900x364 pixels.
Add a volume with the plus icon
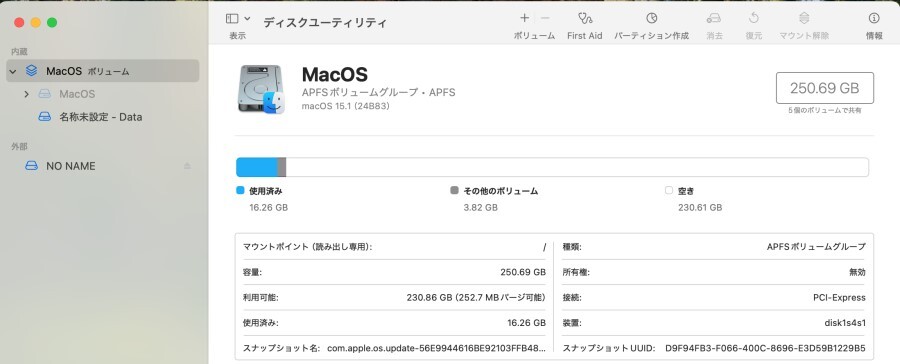524,18
